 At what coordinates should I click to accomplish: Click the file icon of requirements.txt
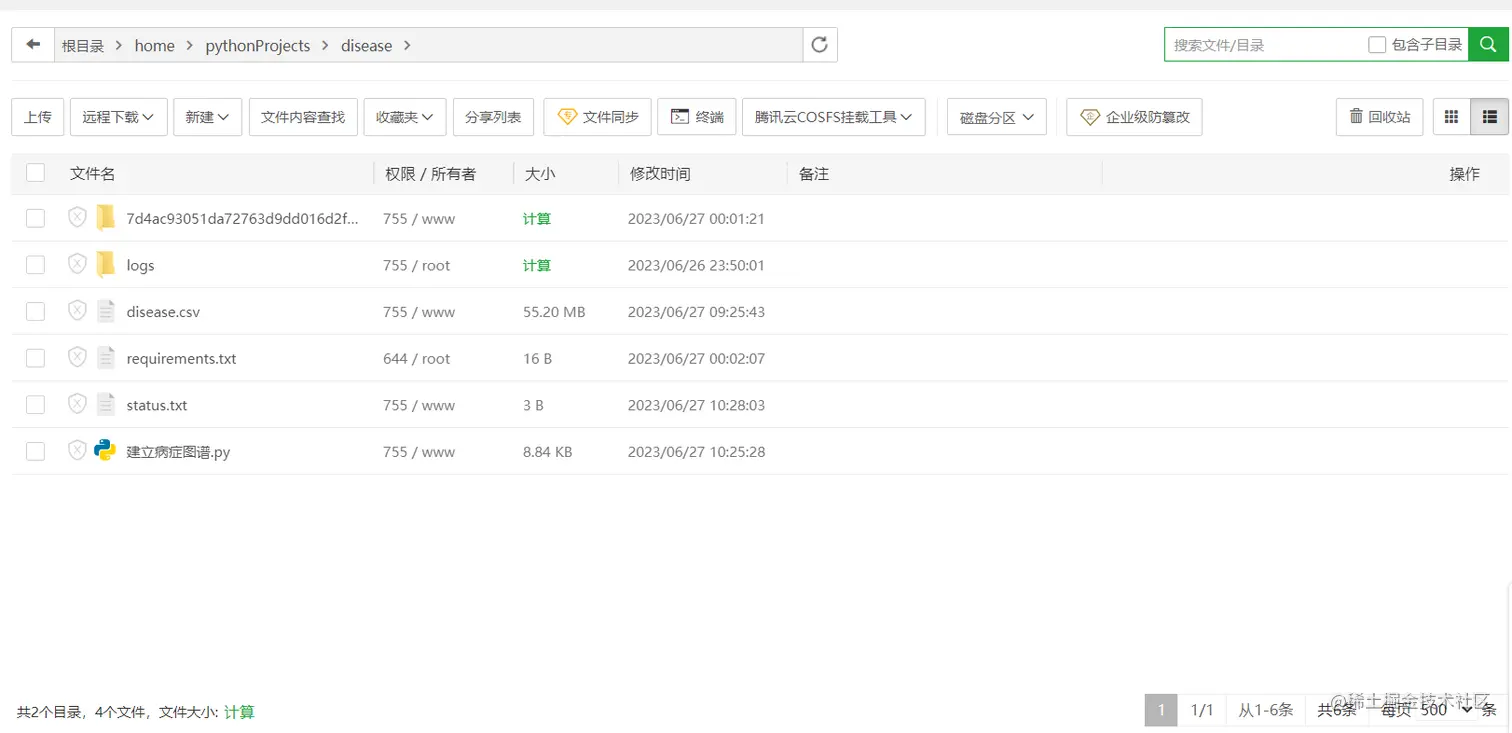coord(106,358)
